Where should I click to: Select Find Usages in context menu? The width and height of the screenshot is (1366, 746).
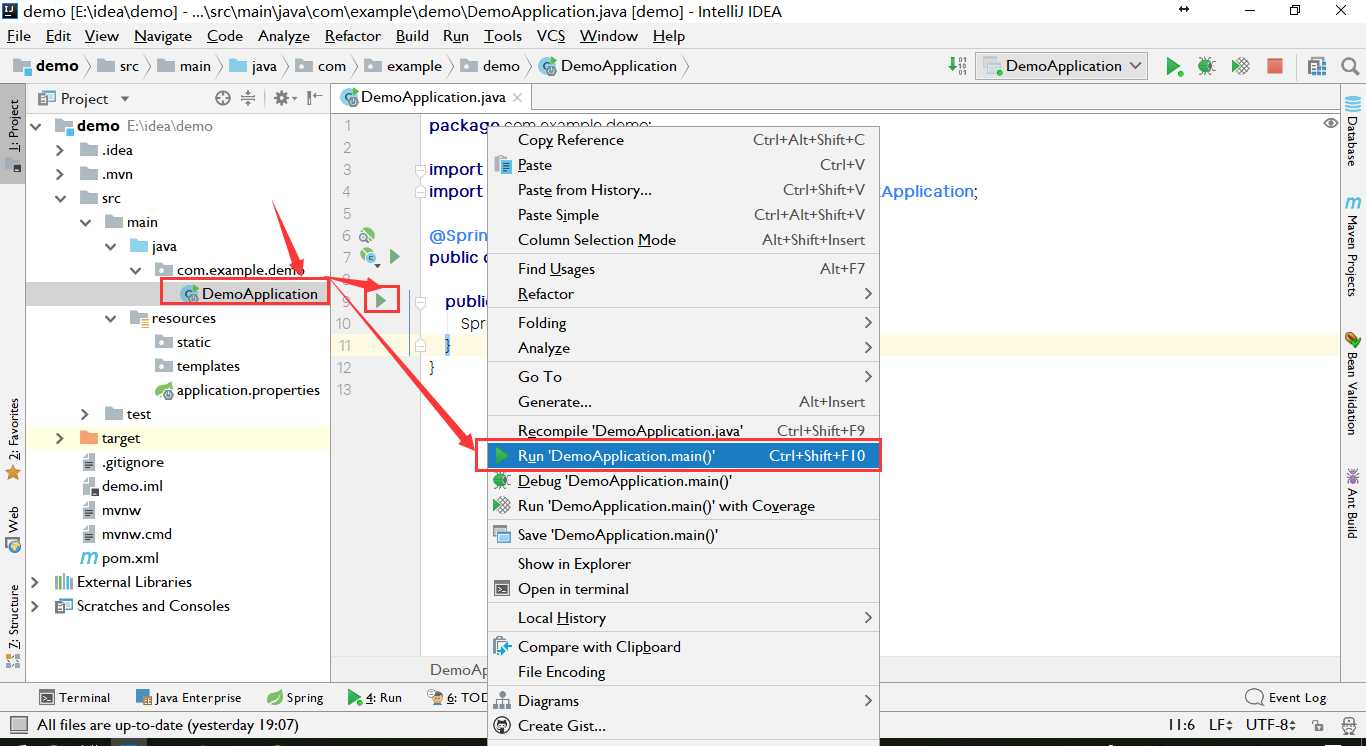coord(683,269)
